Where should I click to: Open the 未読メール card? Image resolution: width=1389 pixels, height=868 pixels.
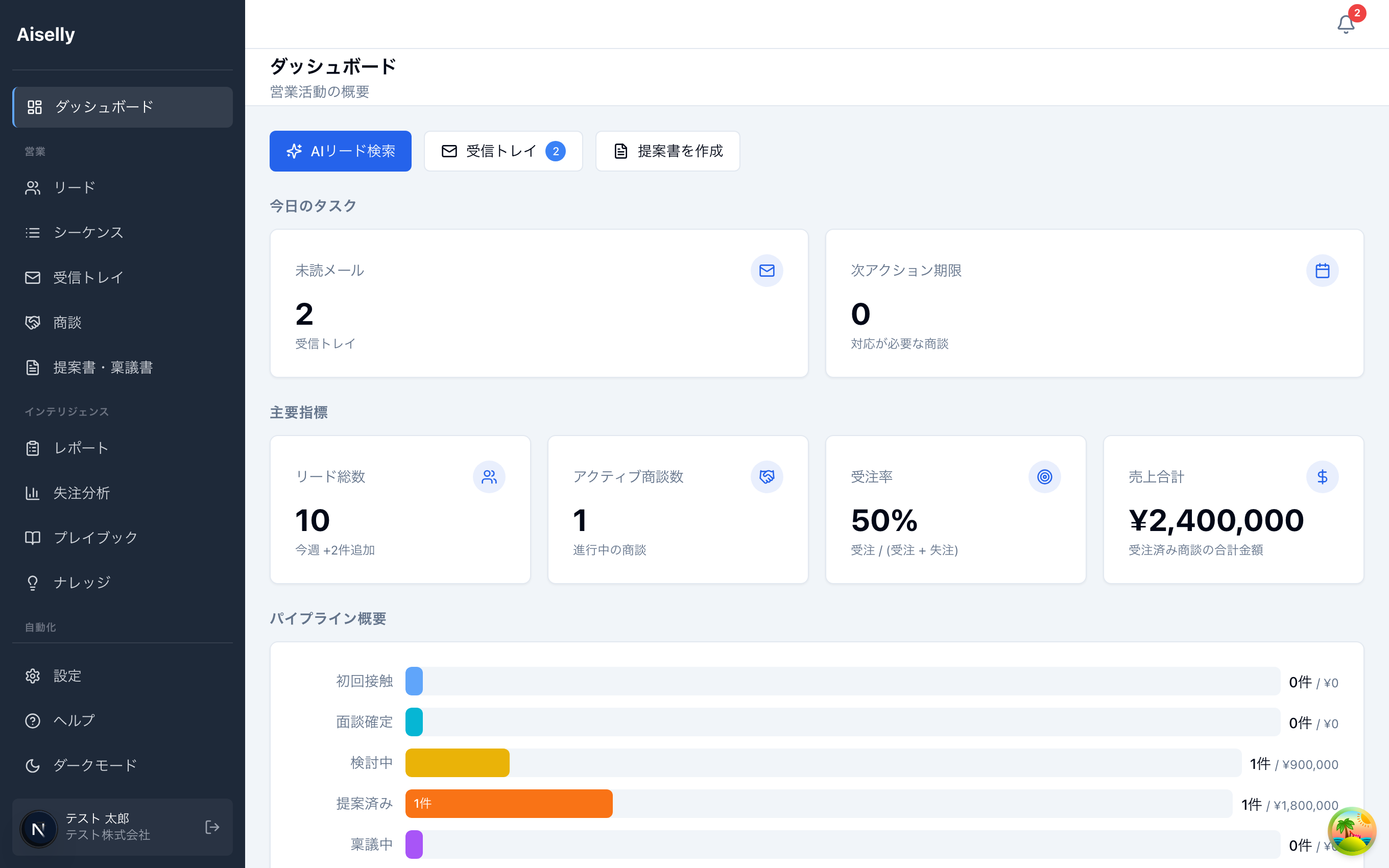click(539, 303)
